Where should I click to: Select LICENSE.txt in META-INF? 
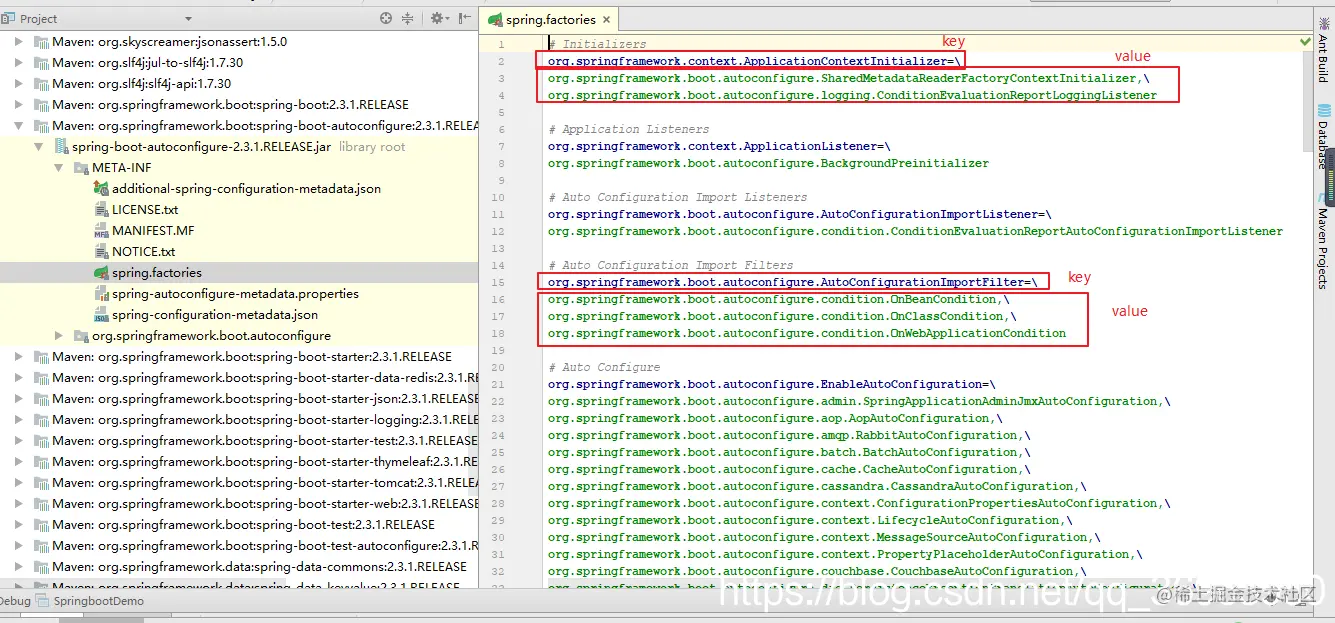pos(145,210)
